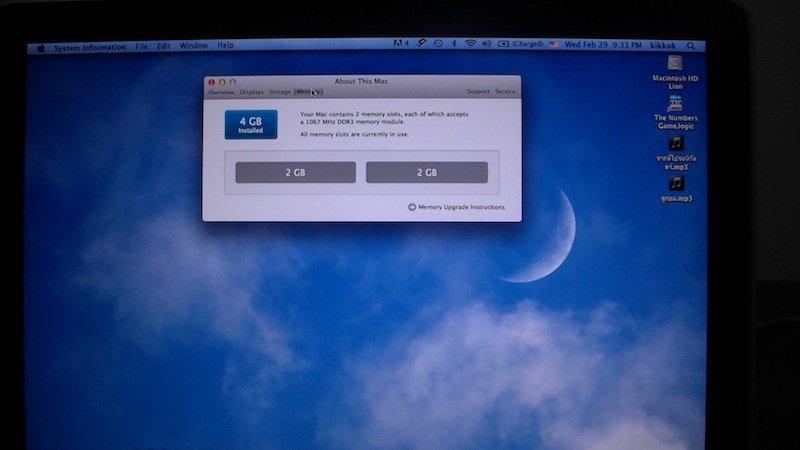Click the Memory Upgrade Instructions link

point(461,207)
